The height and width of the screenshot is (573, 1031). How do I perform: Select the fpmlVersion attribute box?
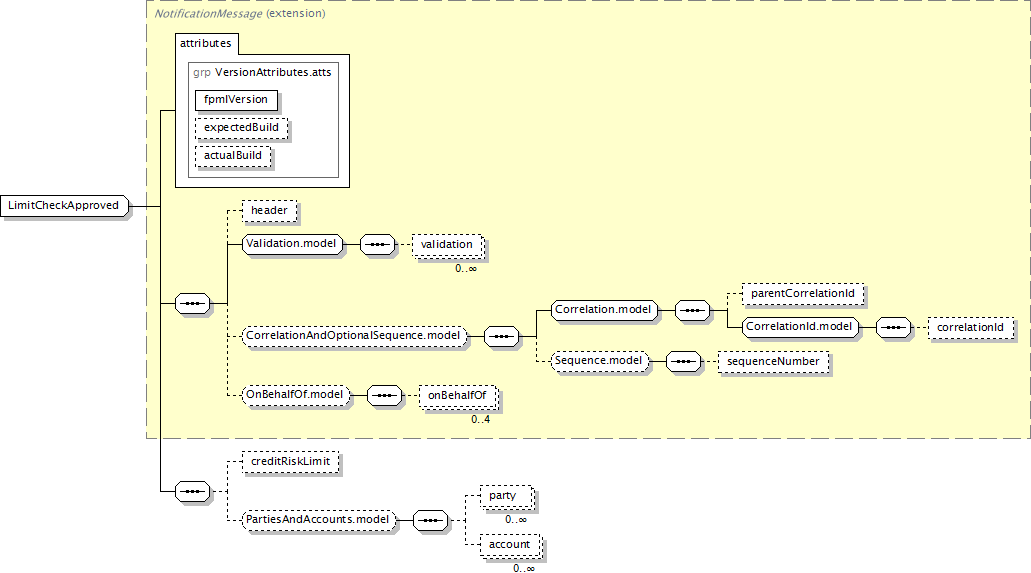pos(236,99)
